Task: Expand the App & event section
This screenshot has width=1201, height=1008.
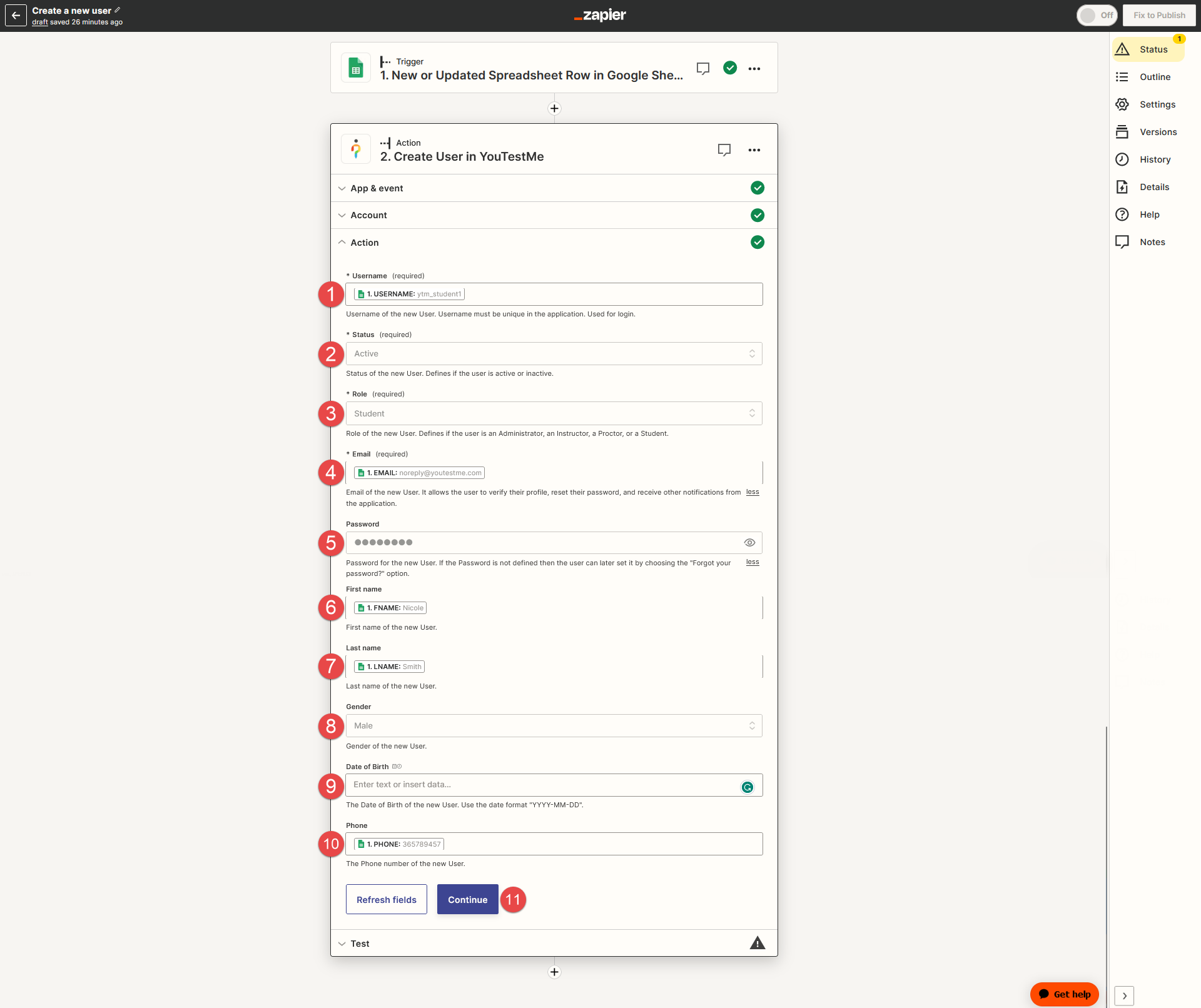Action: (554, 188)
